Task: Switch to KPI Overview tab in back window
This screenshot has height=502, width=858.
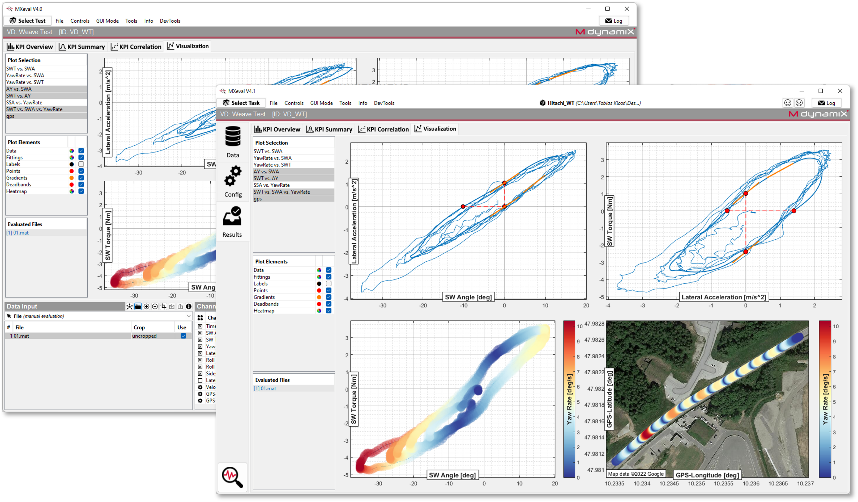Action: coord(30,47)
